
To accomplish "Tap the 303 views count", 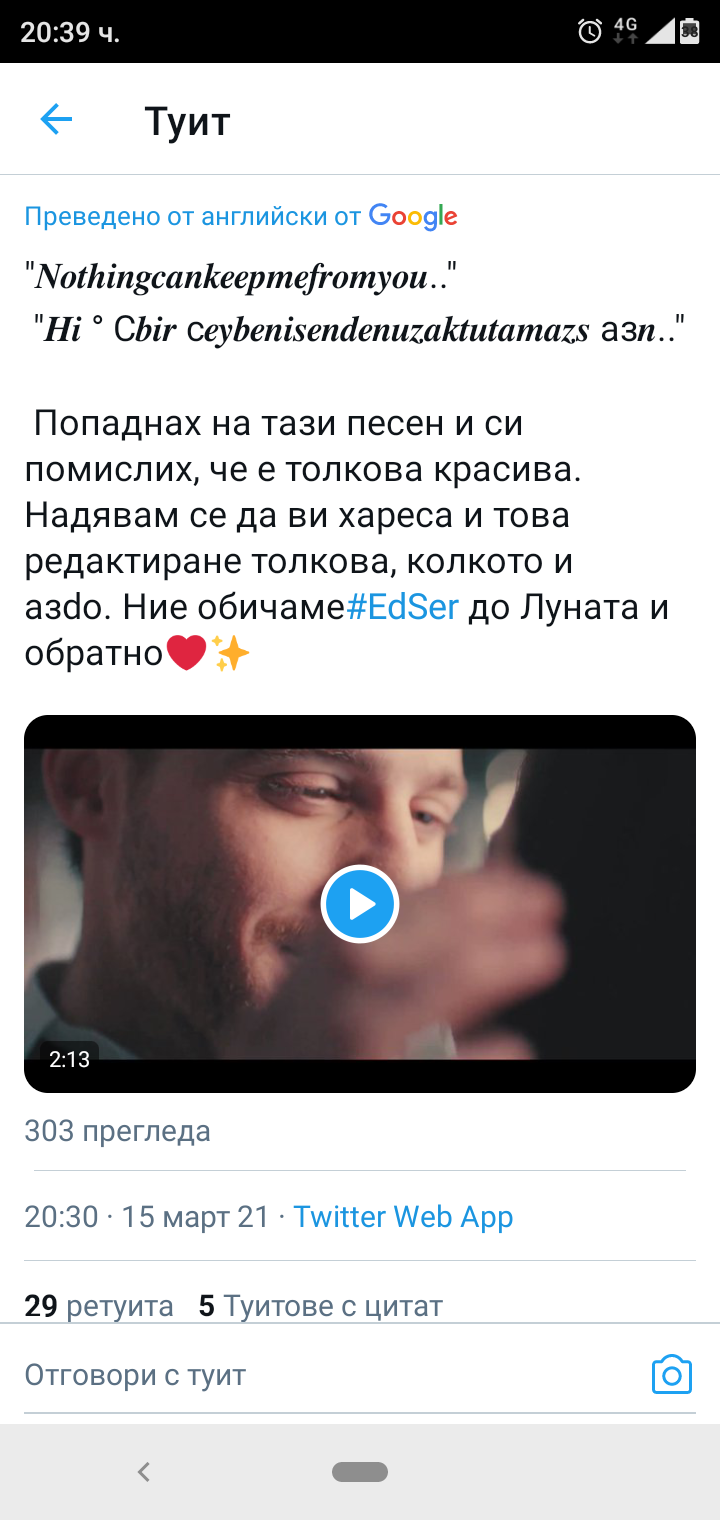I will click(117, 1131).
